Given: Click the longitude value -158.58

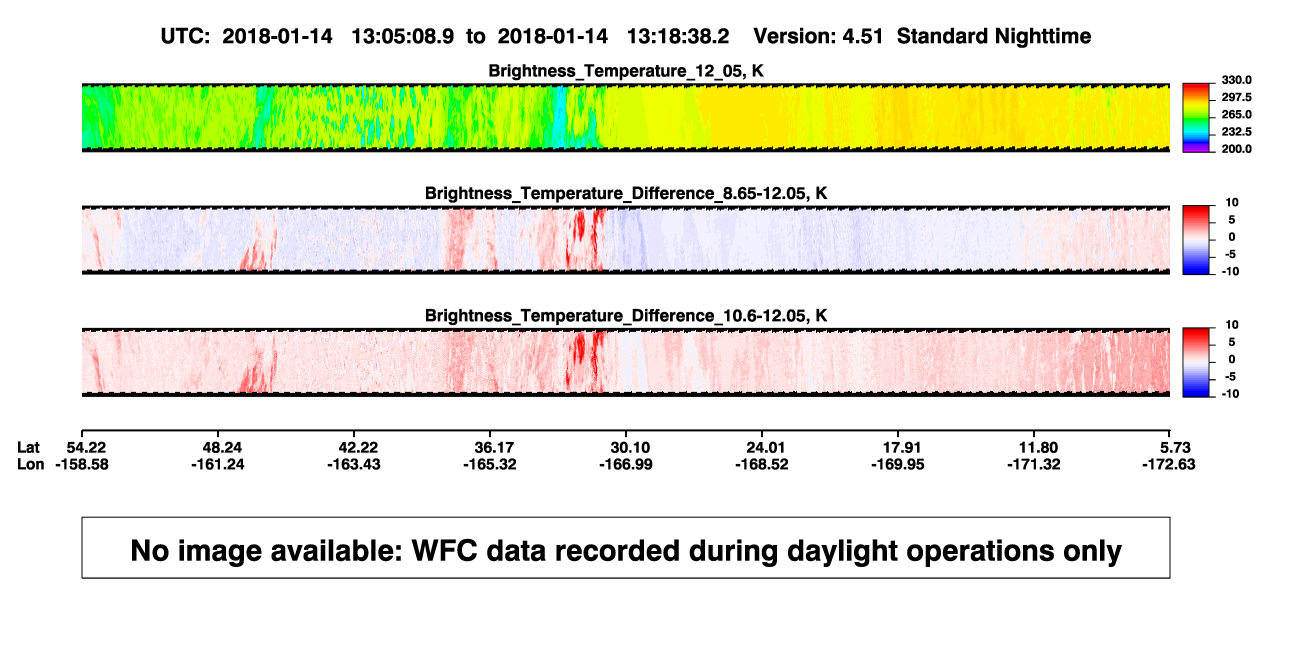Looking at the screenshot, I should pyautogui.click(x=81, y=464).
